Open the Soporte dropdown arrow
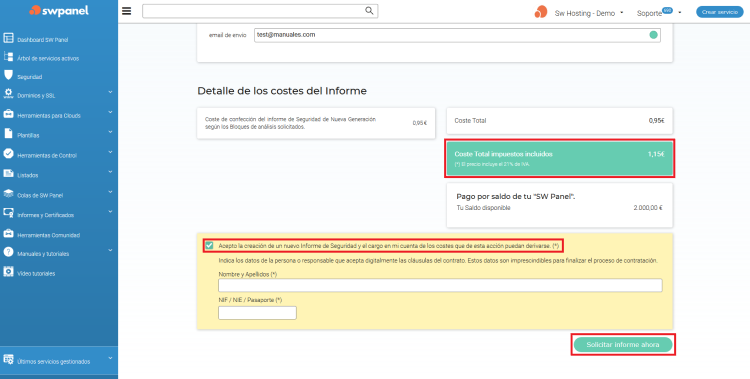The image size is (750, 379). pos(680,12)
